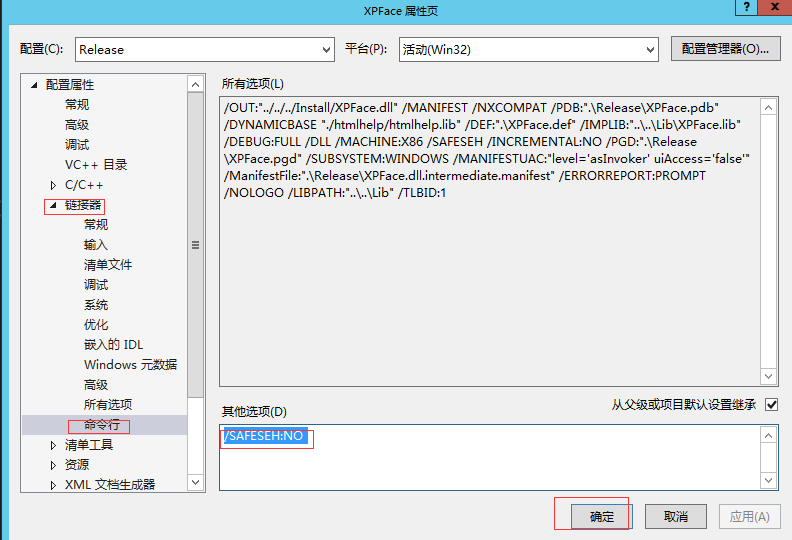Select 所有选项 tree item
The image size is (792, 540).
pyautogui.click(x=108, y=405)
